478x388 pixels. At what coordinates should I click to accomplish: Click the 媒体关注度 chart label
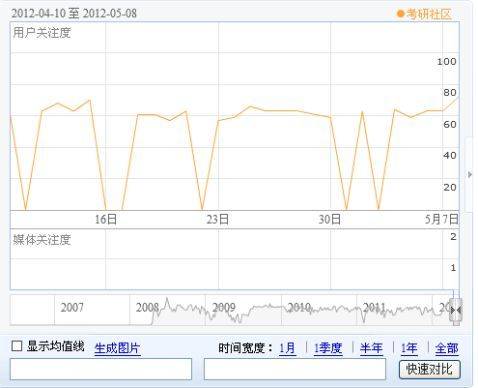coord(42,240)
